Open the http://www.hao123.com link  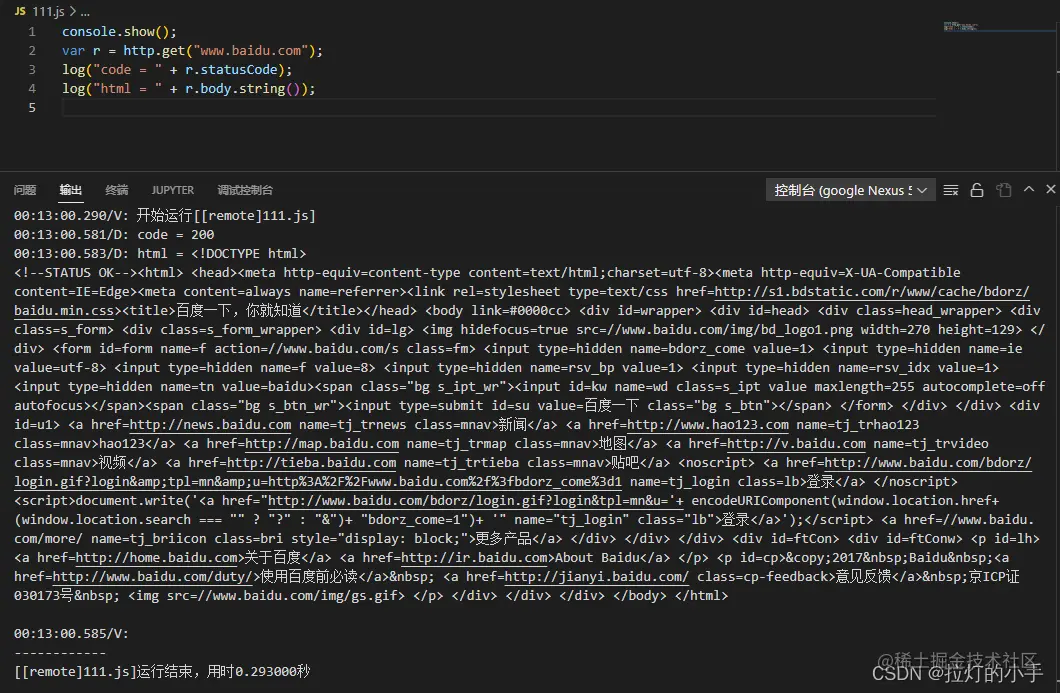point(708,425)
